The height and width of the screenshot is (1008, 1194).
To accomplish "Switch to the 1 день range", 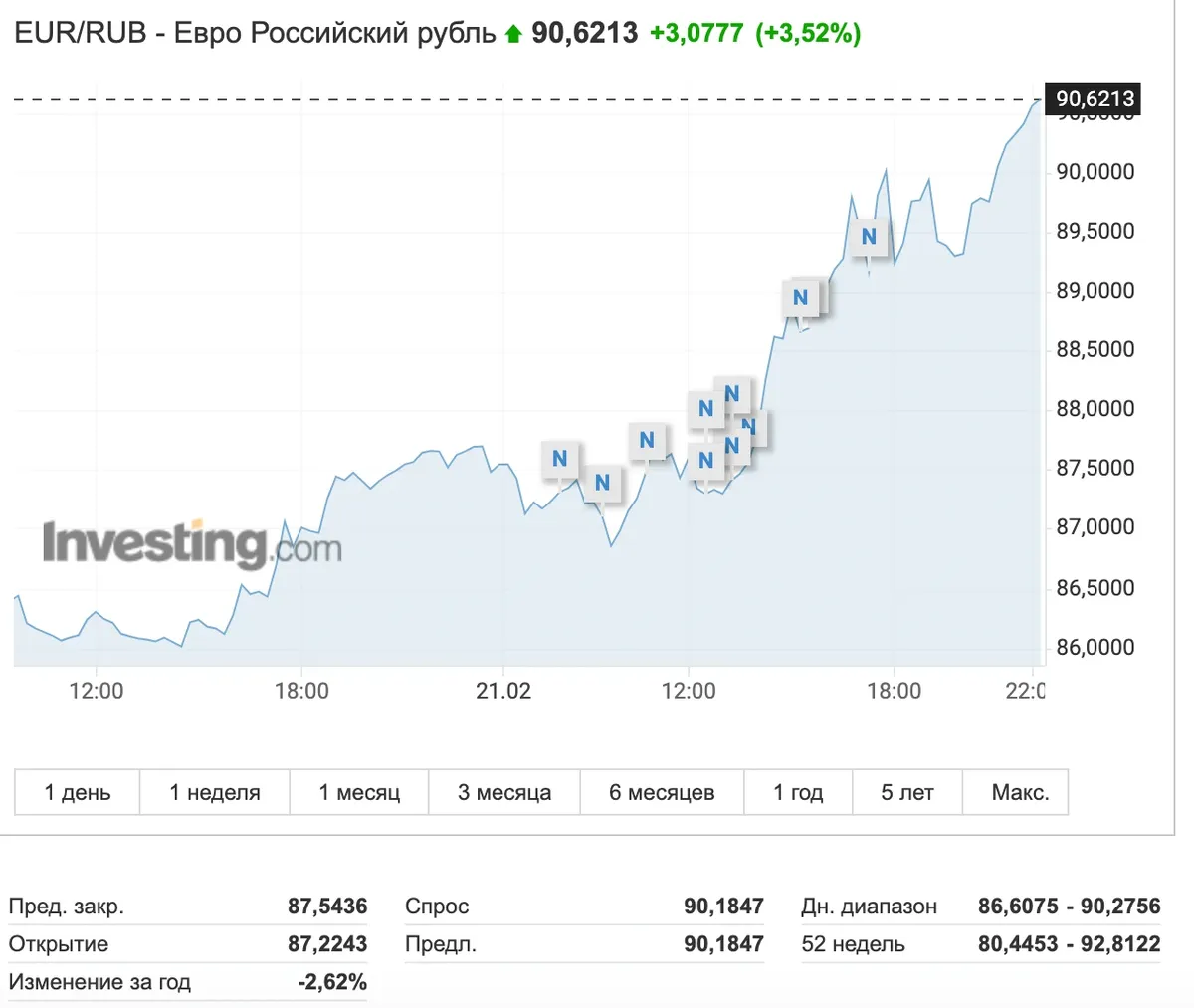I will point(78,792).
